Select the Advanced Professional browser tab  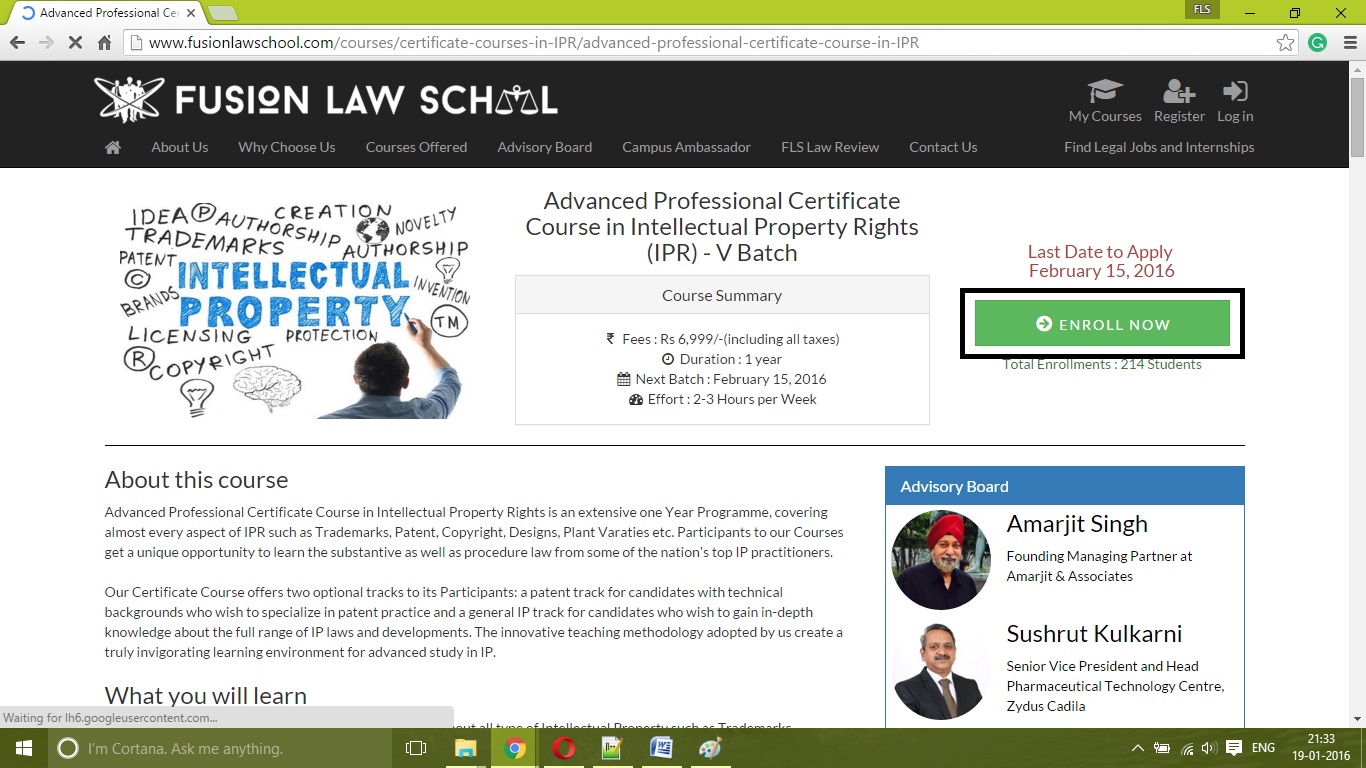[105, 13]
